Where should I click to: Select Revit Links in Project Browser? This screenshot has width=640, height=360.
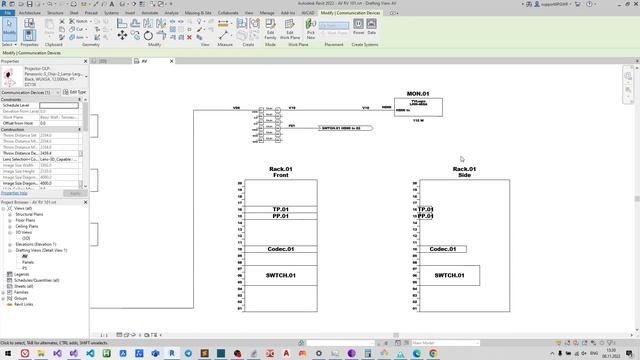[23, 304]
